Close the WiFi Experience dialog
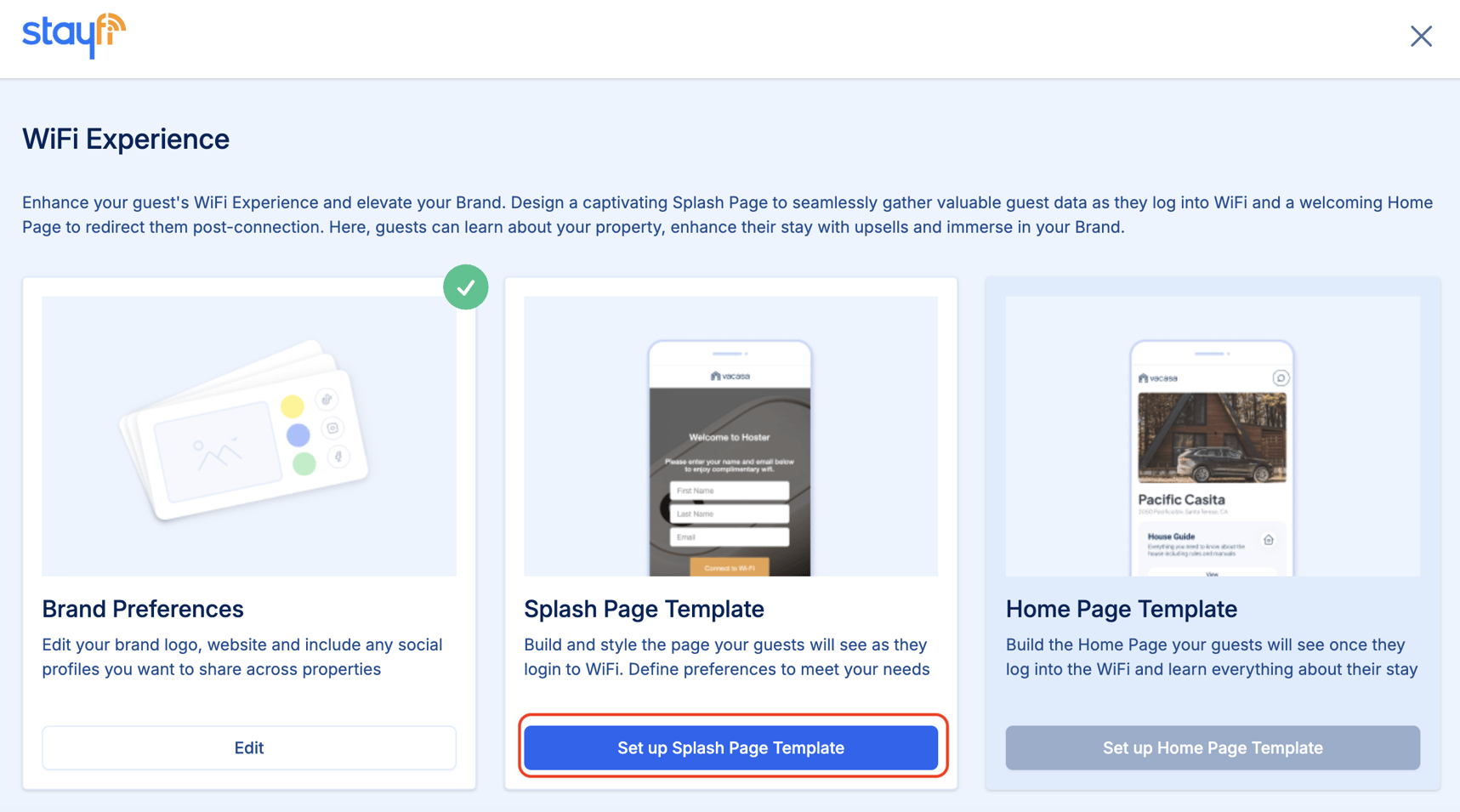This screenshot has height=812, width=1460. (x=1421, y=37)
